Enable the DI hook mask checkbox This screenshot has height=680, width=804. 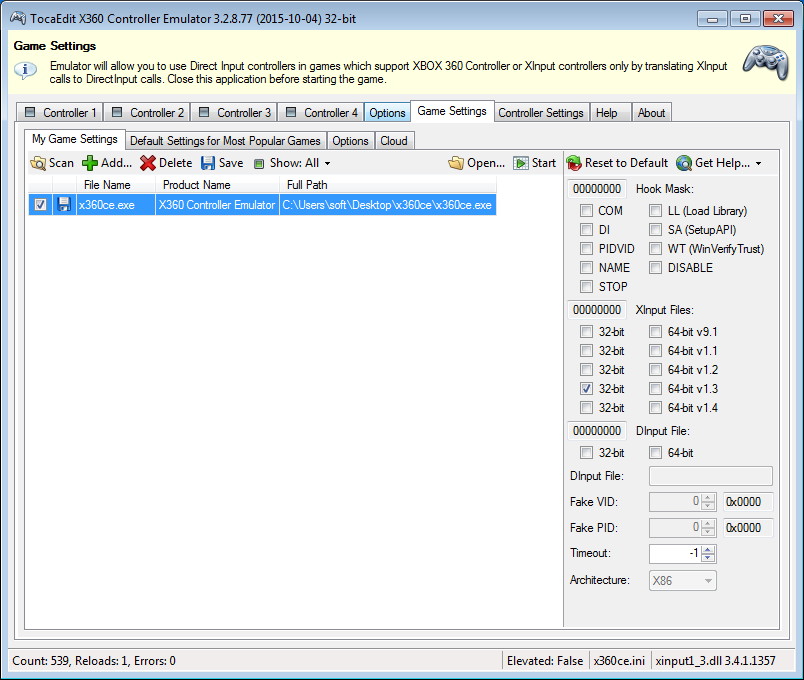[x=586, y=230]
